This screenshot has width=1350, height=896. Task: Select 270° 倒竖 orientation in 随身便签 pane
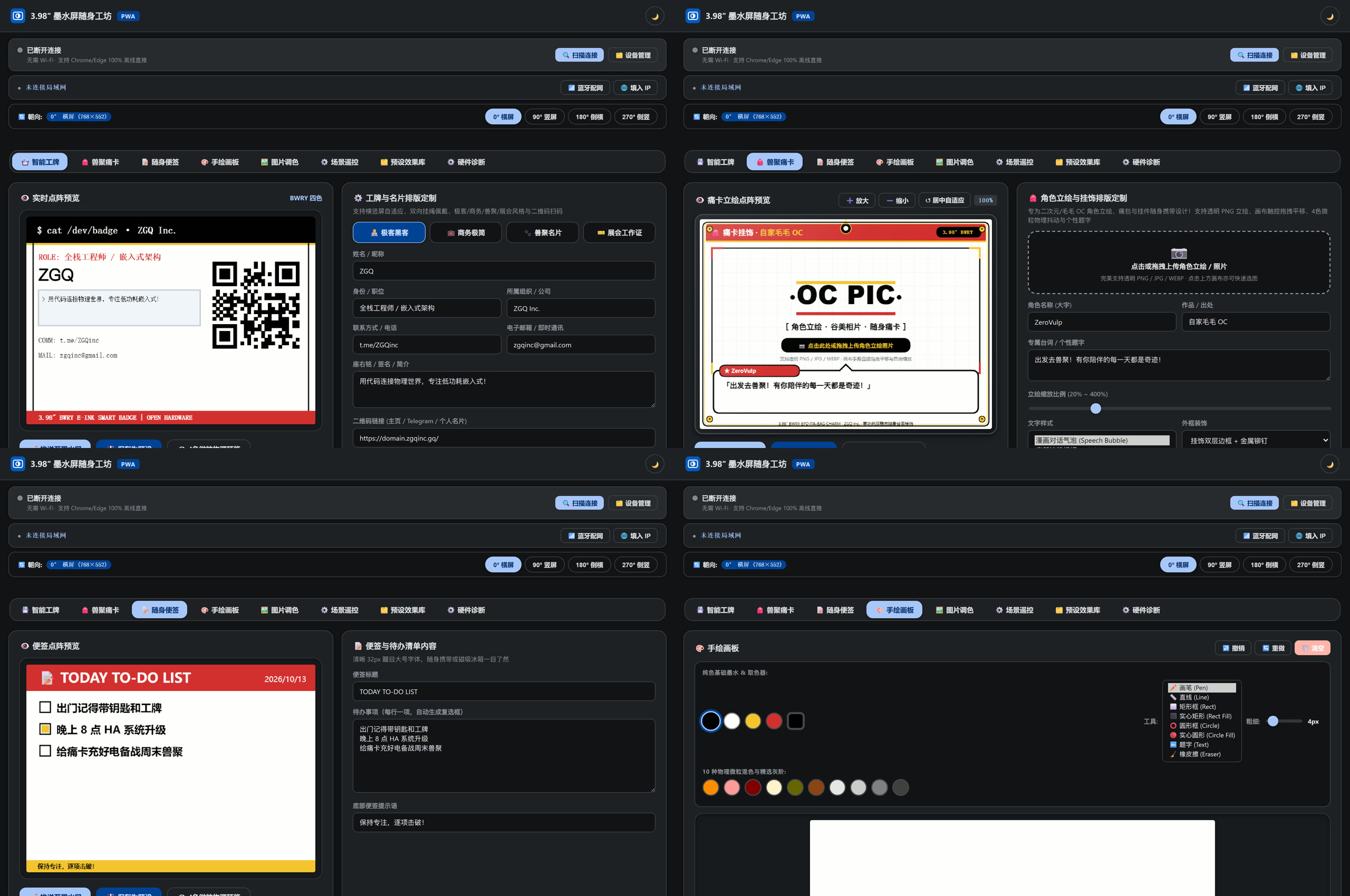(x=635, y=564)
